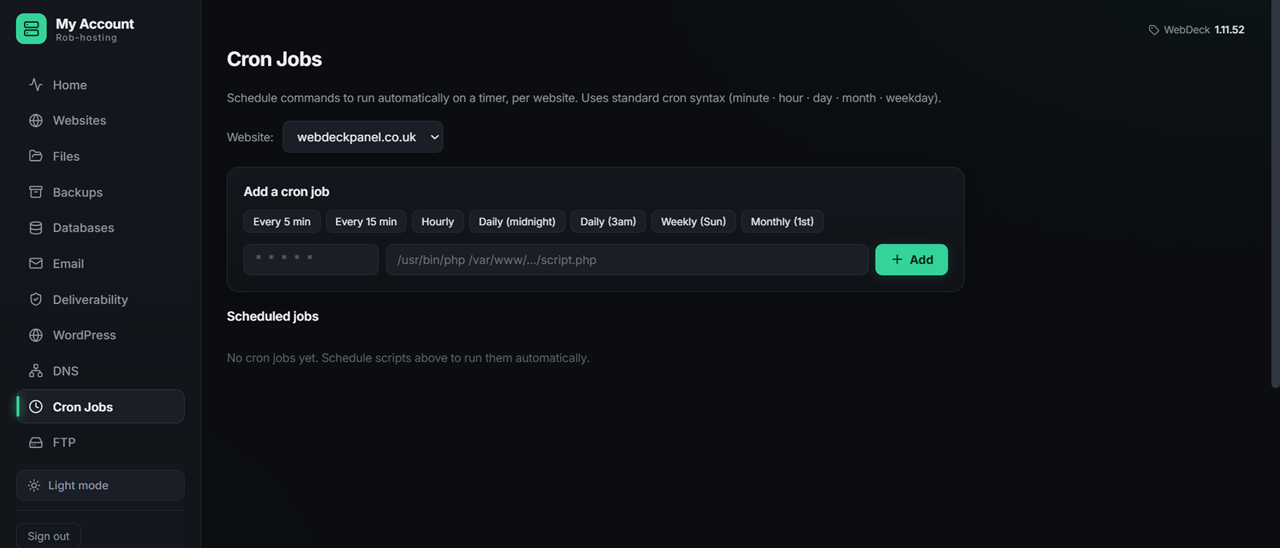Click the Databases cylinder icon
The height and width of the screenshot is (548, 1280).
[x=36, y=228]
